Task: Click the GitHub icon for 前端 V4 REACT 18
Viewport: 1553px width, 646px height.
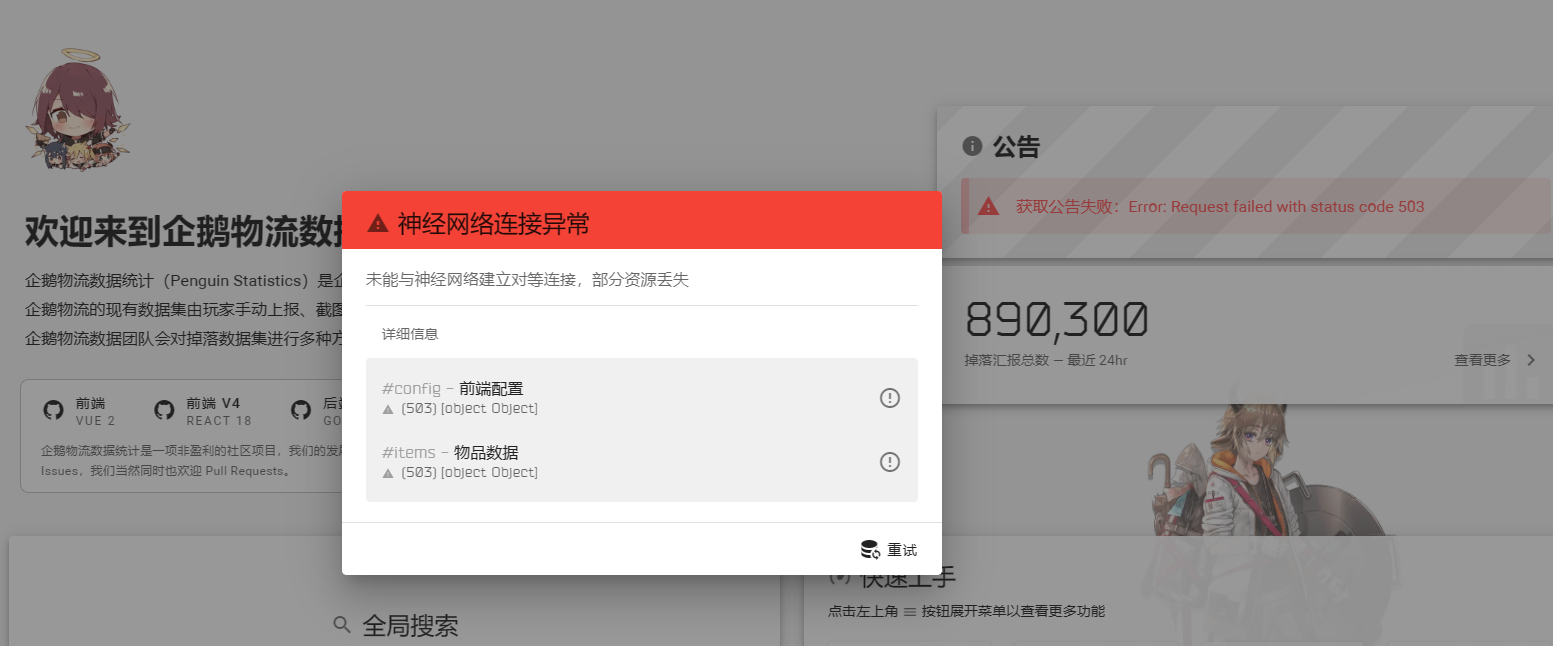Action: [165, 409]
